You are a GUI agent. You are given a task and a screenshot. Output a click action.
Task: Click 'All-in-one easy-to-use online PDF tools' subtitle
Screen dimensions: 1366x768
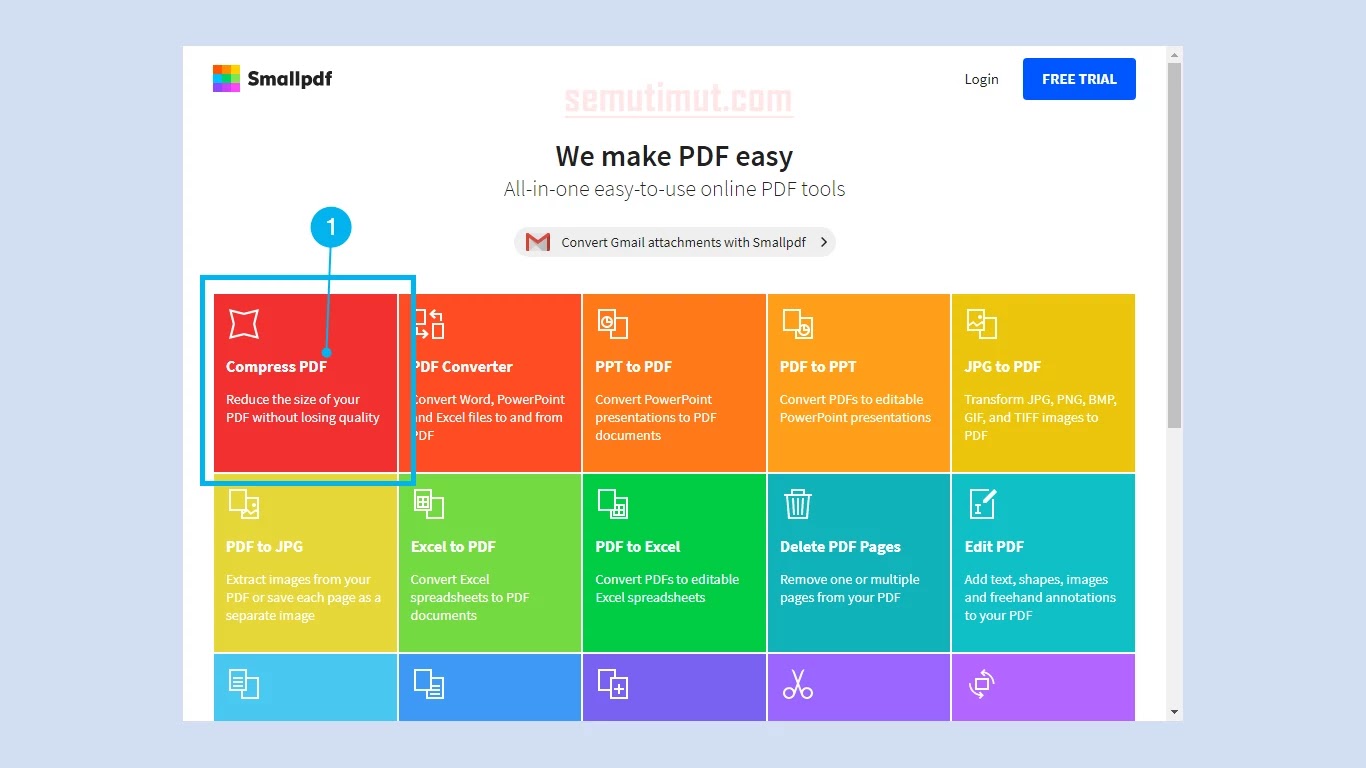point(674,189)
